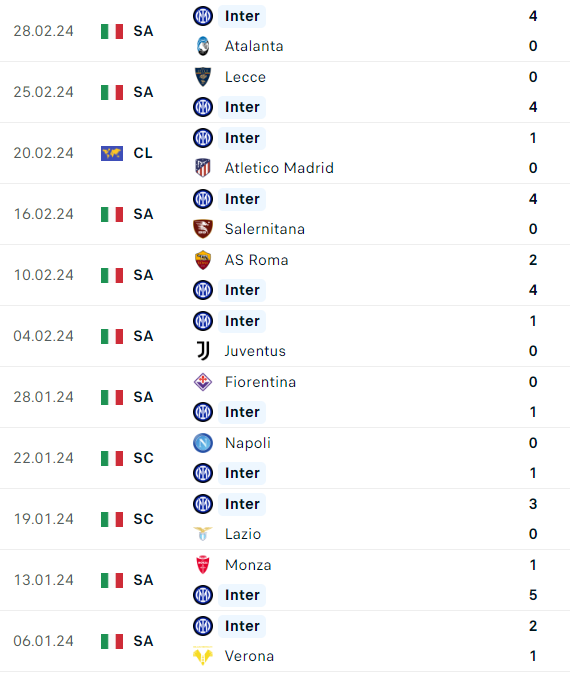This screenshot has width=570, height=673.
Task: Click the Champions League flag icon on 20.02.24
Action: point(112,153)
